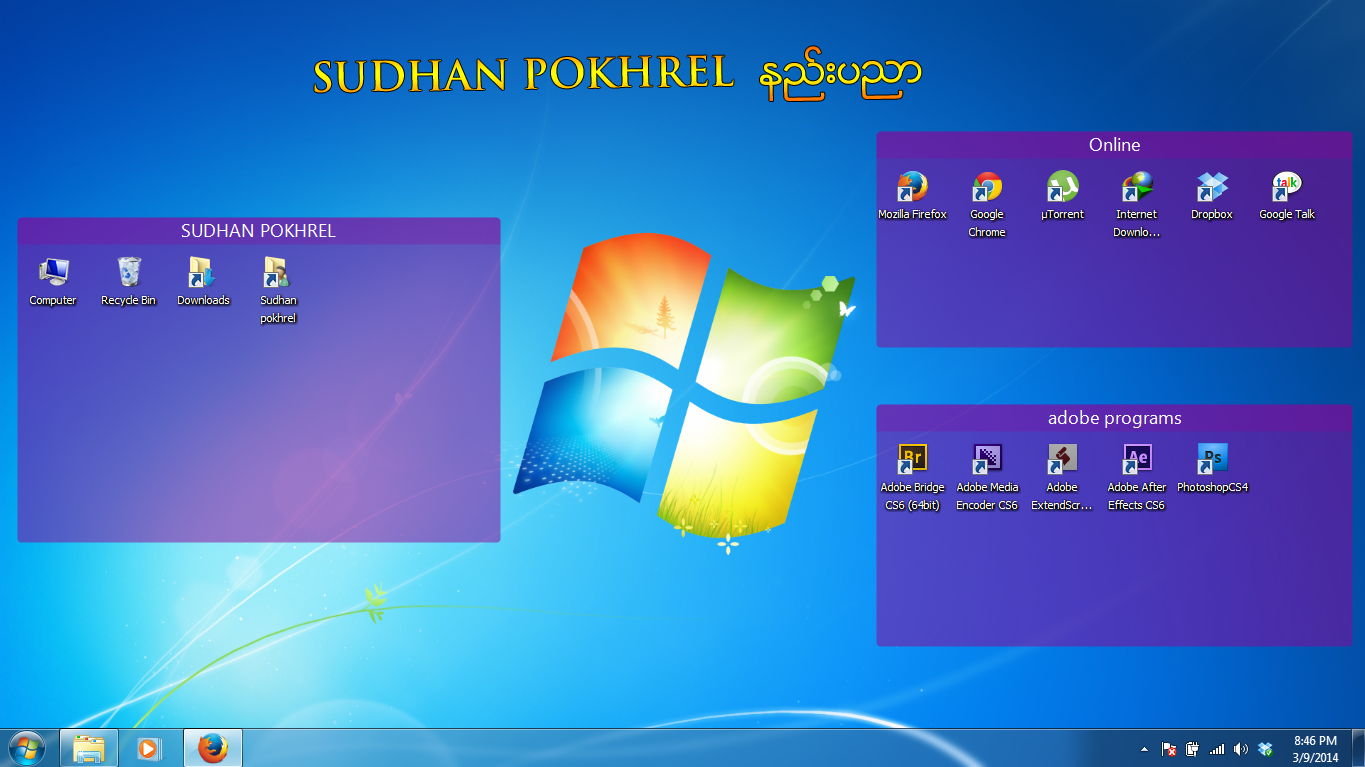
Task: Select the Adobe ExtendScript shortcut icon
Action: pyautogui.click(x=1062, y=477)
